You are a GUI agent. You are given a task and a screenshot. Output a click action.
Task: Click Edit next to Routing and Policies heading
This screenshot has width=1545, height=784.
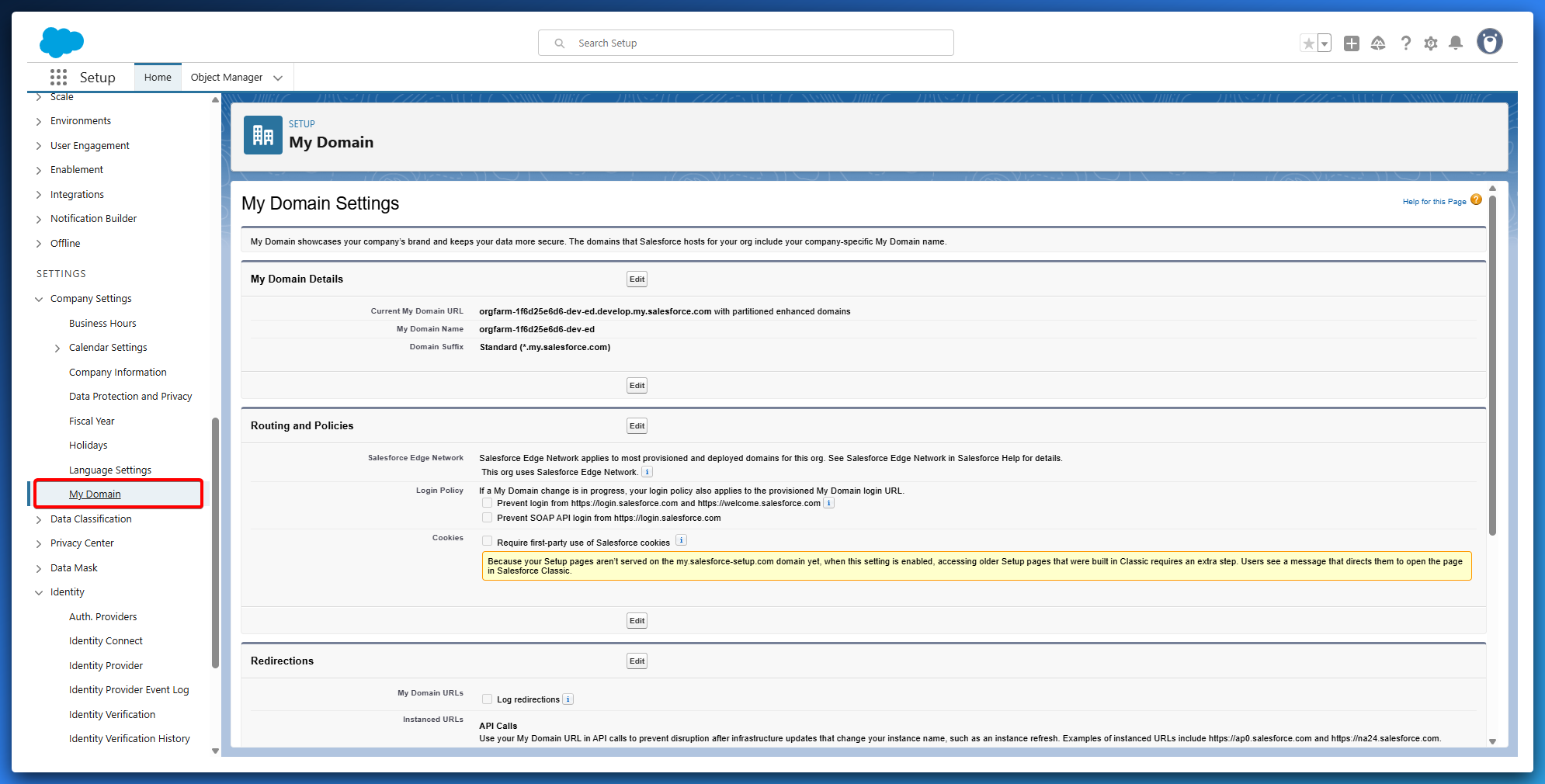click(x=637, y=426)
